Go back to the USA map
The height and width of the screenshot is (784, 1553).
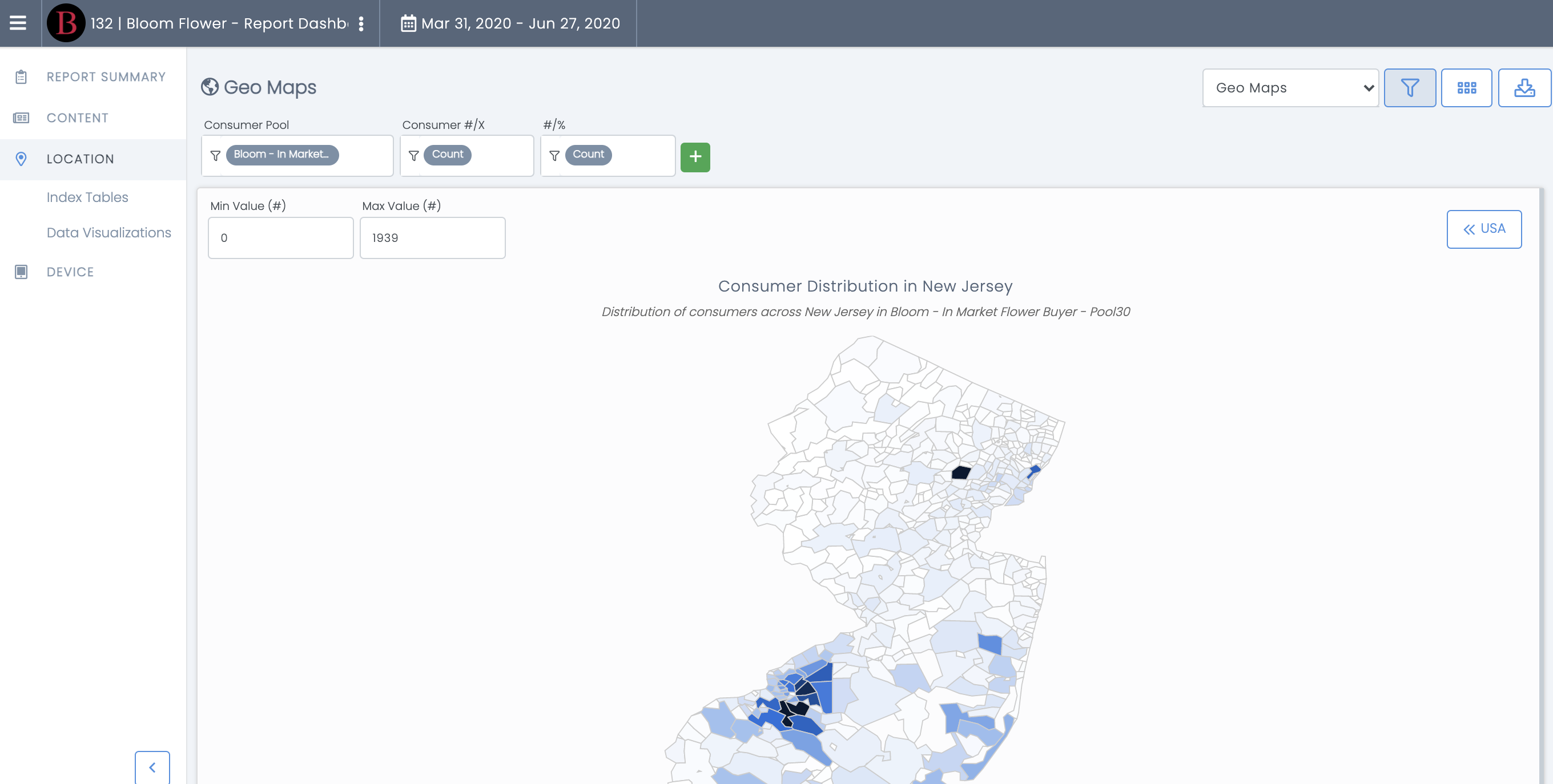point(1484,229)
